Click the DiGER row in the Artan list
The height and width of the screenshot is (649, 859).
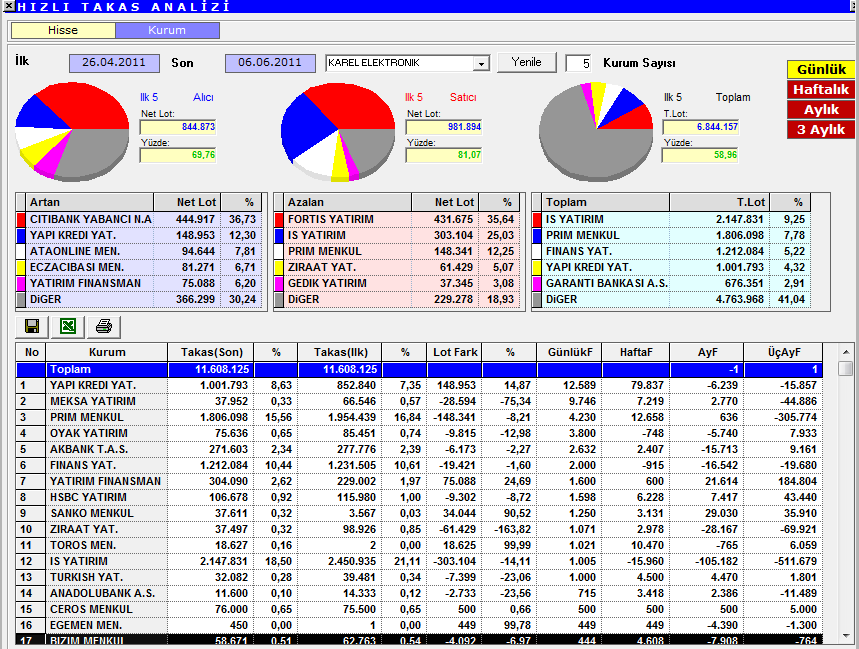coord(140,300)
